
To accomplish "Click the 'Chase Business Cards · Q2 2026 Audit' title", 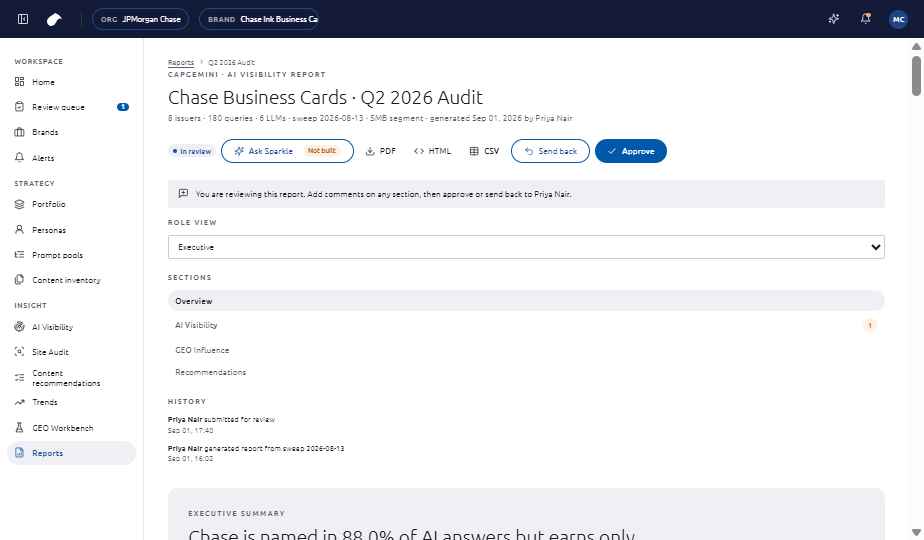I will click(325, 97).
